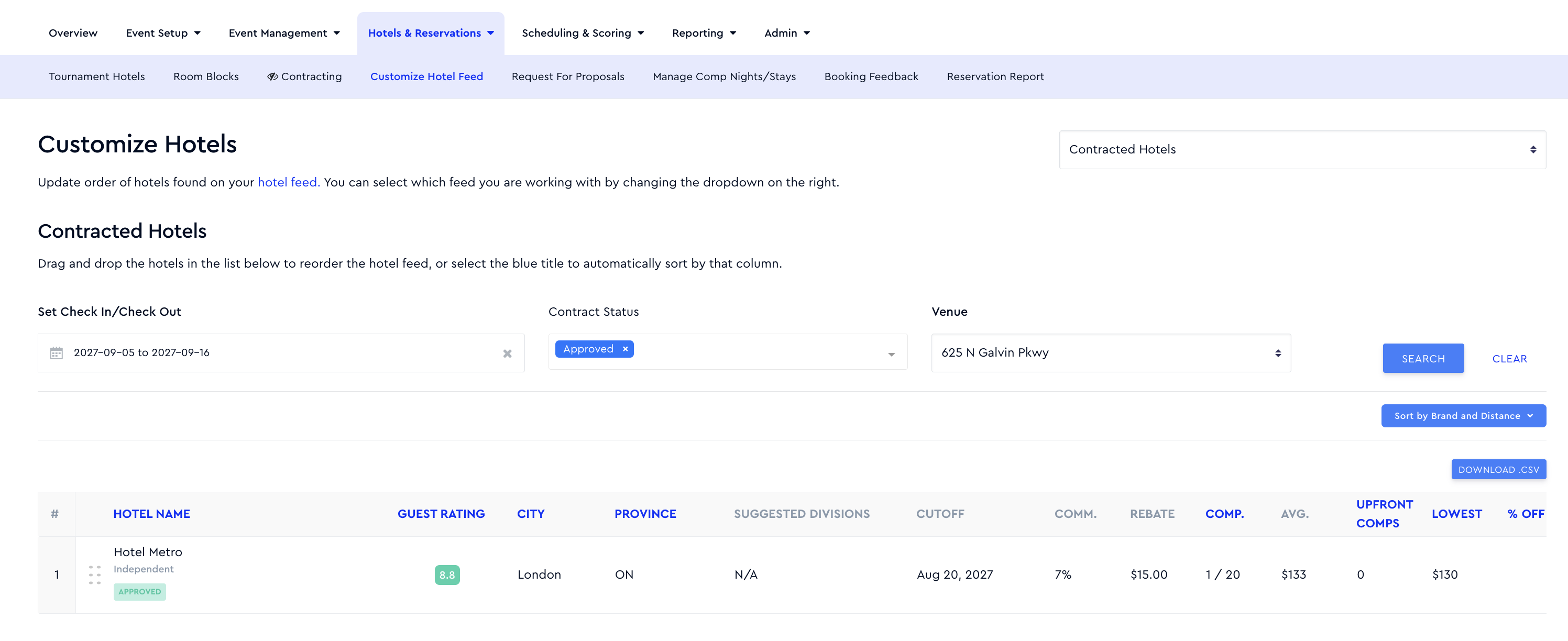Click the crossed-eye icon beside Contracting
The height and width of the screenshot is (641, 1568).
coord(273,76)
